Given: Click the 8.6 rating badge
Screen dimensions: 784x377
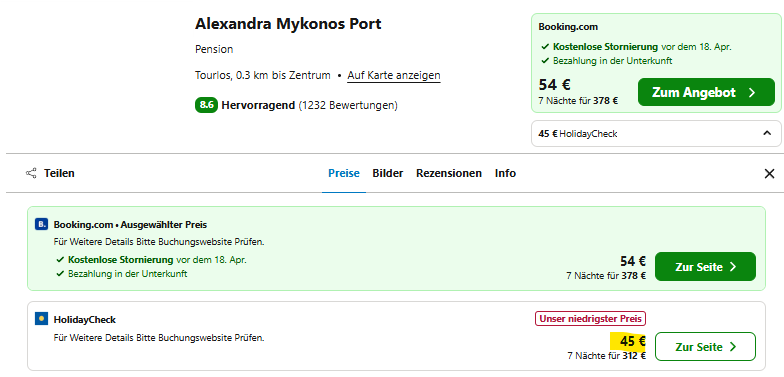Looking at the screenshot, I should click(206, 106).
